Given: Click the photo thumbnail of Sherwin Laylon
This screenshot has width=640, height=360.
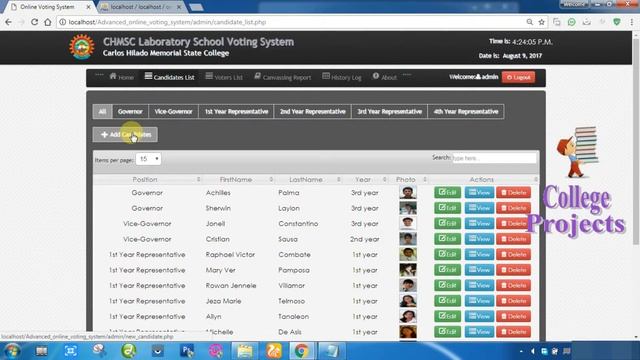Looking at the screenshot, I should pyautogui.click(x=408, y=208).
